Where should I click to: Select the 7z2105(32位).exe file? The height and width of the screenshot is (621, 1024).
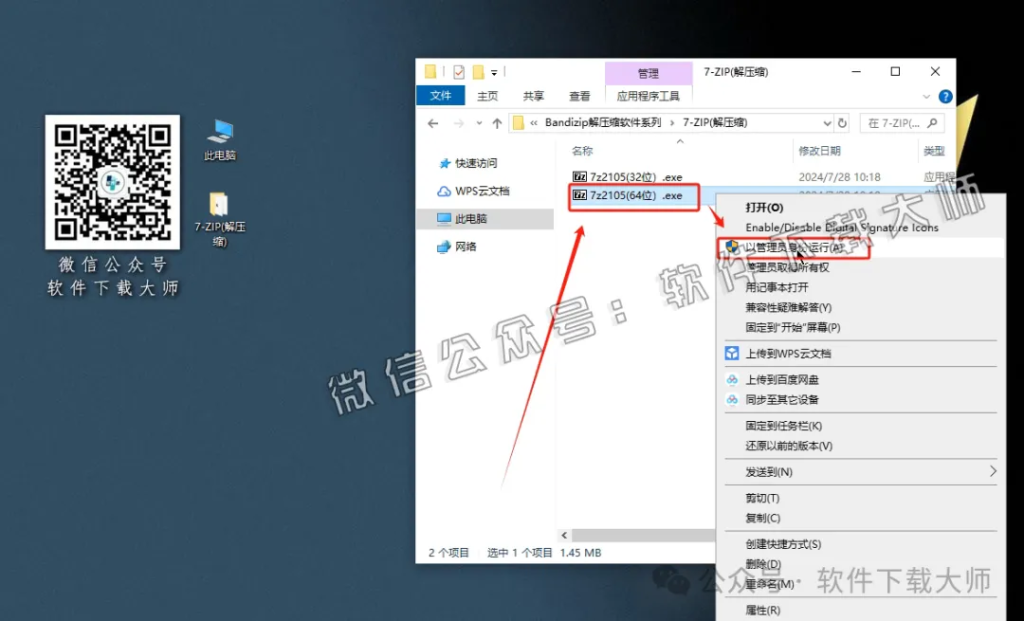click(x=632, y=176)
